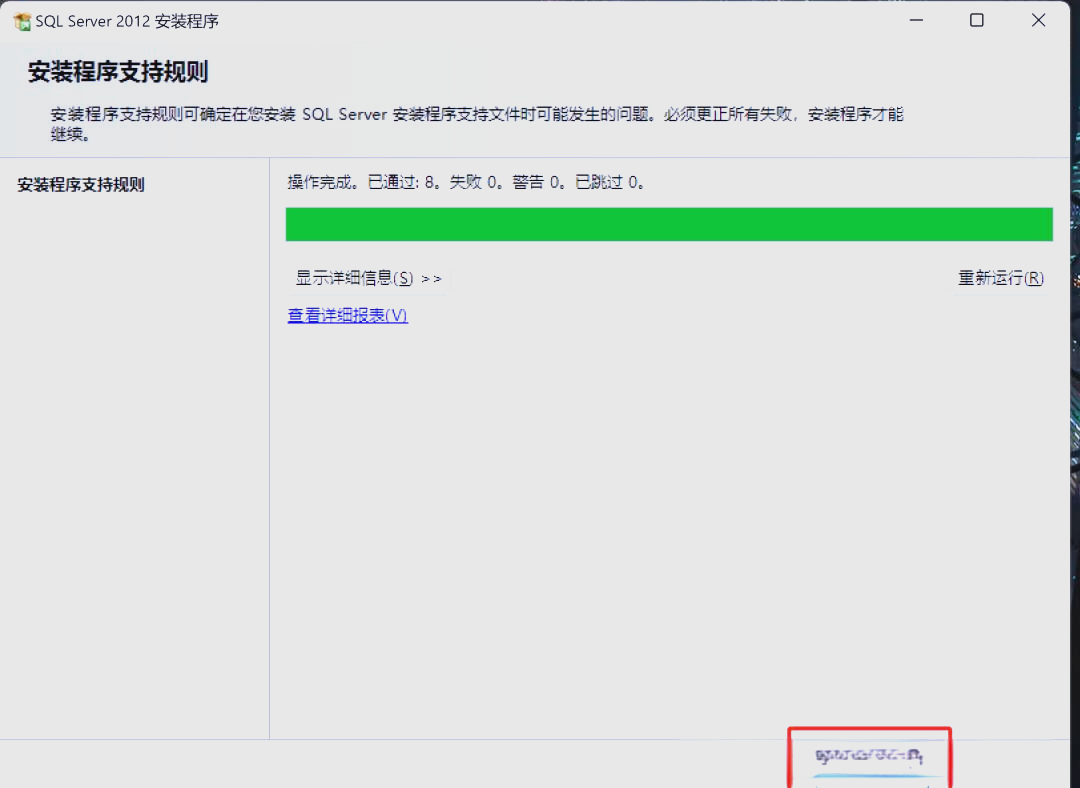Screen dimensions: 1080x788
Task: Click the large heading 安装程序支持规则
Action: [x=118, y=72]
